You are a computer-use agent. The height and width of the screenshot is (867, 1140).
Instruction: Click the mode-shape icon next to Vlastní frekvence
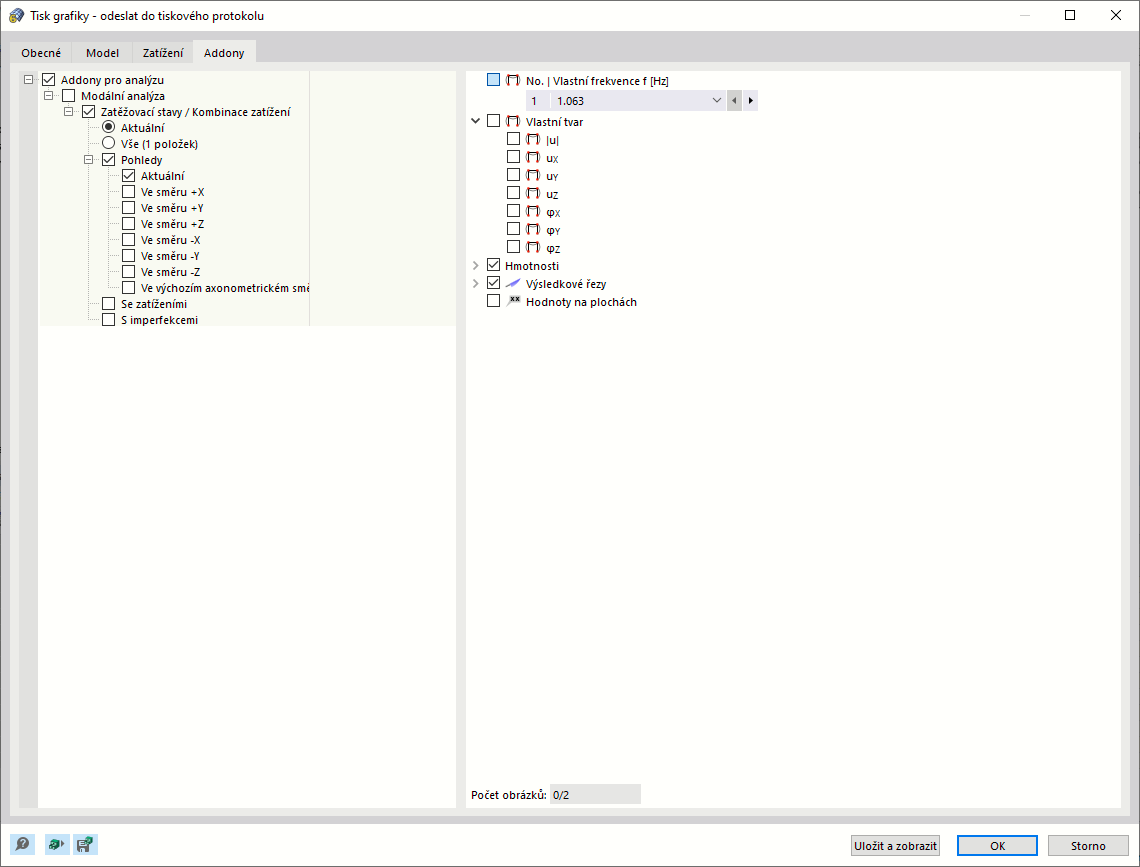tap(513, 80)
